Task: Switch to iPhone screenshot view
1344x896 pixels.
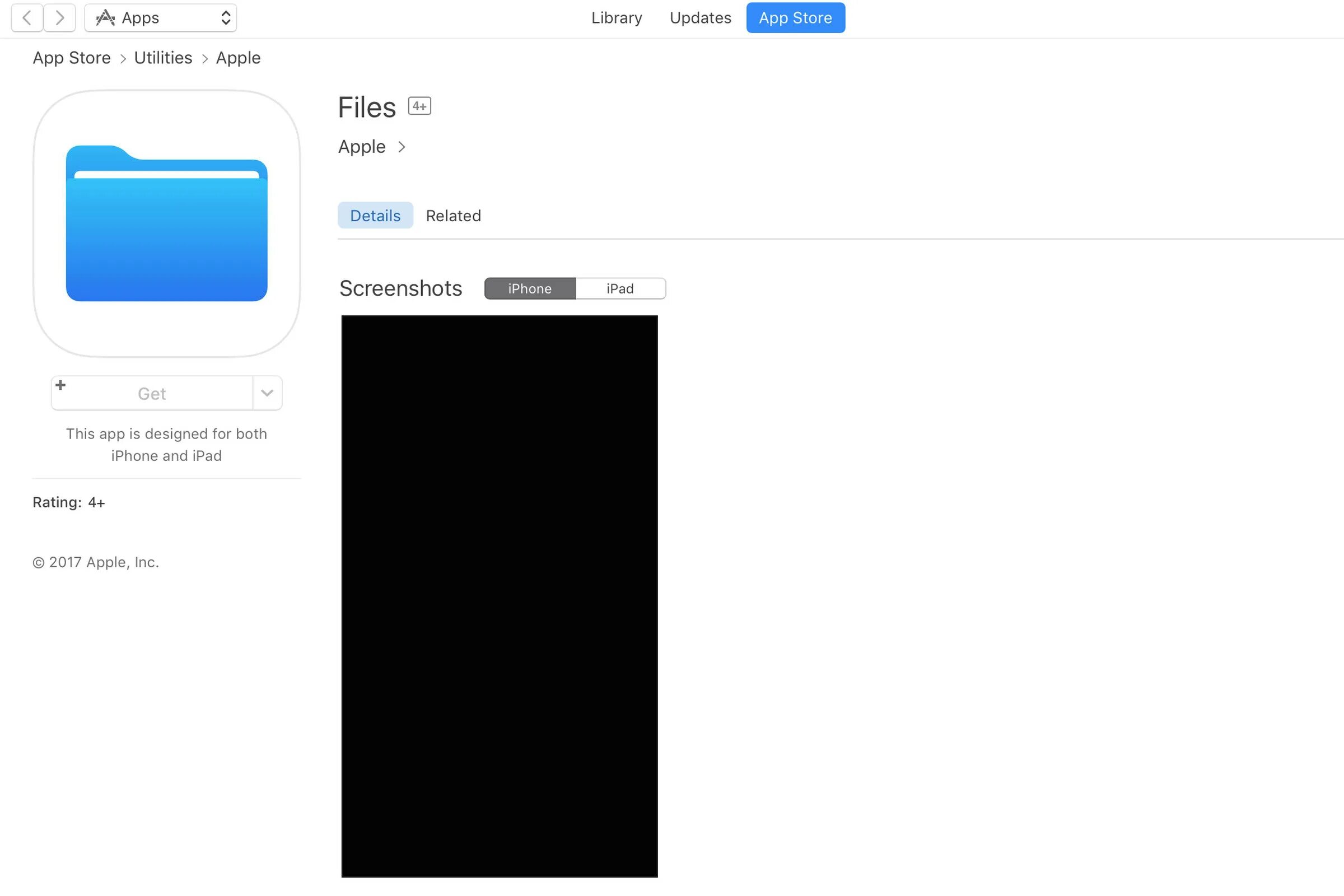Action: click(x=531, y=288)
